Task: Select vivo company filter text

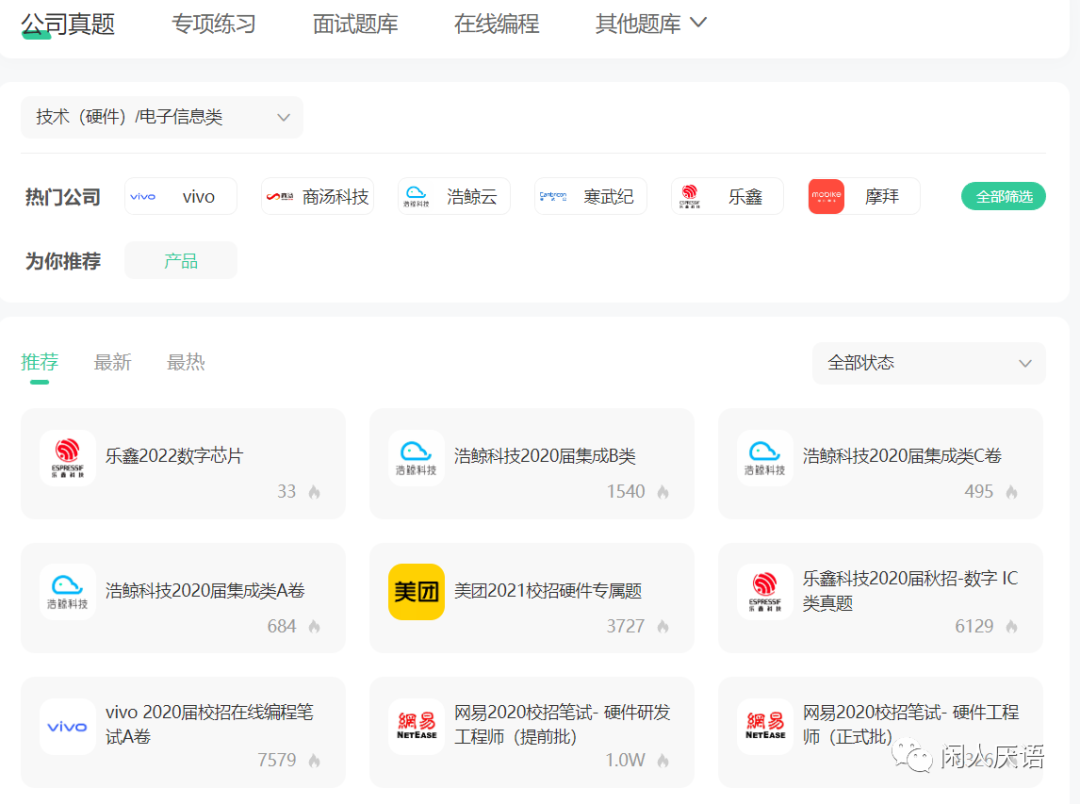Action: tap(198, 197)
